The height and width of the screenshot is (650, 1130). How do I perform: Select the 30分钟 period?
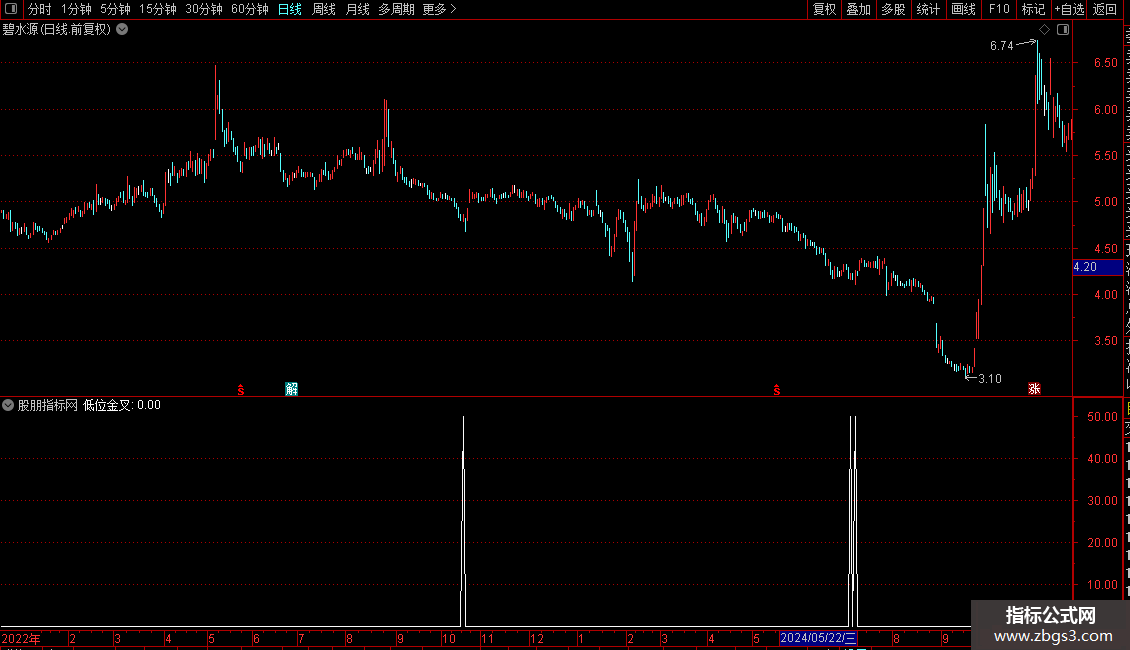pyautogui.click(x=203, y=9)
